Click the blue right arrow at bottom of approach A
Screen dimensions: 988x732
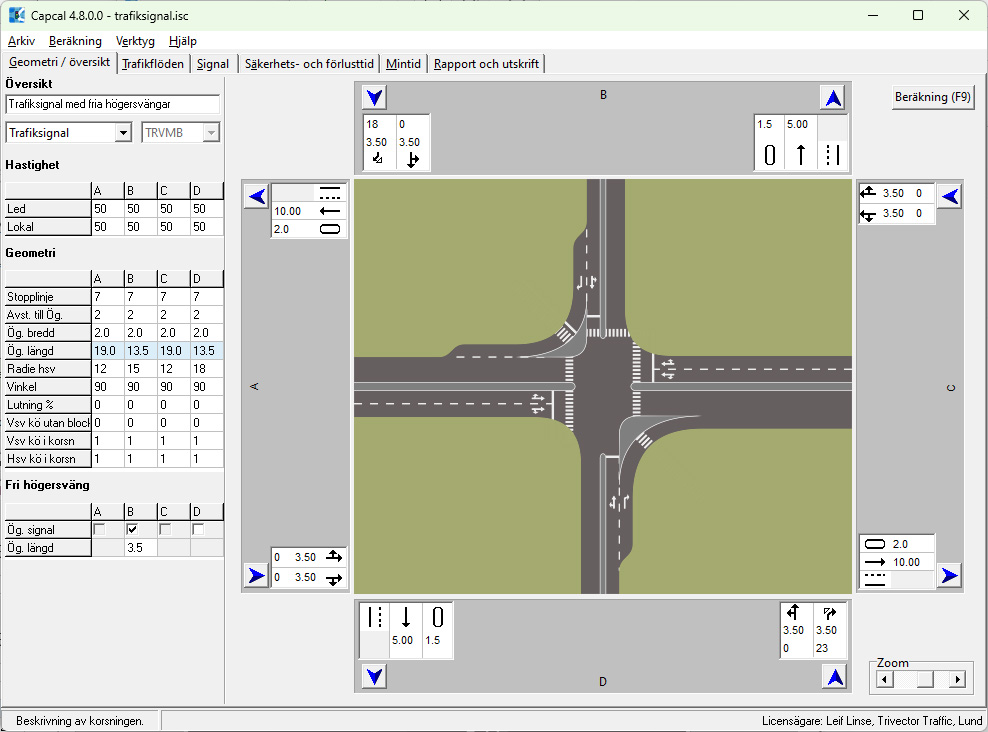point(256,575)
